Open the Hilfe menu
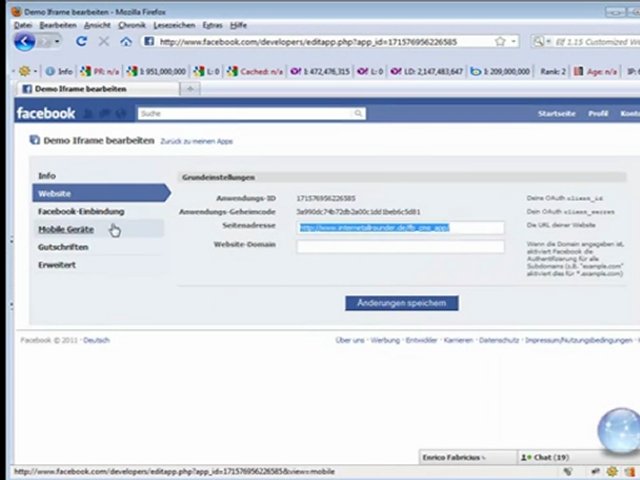 click(238, 25)
